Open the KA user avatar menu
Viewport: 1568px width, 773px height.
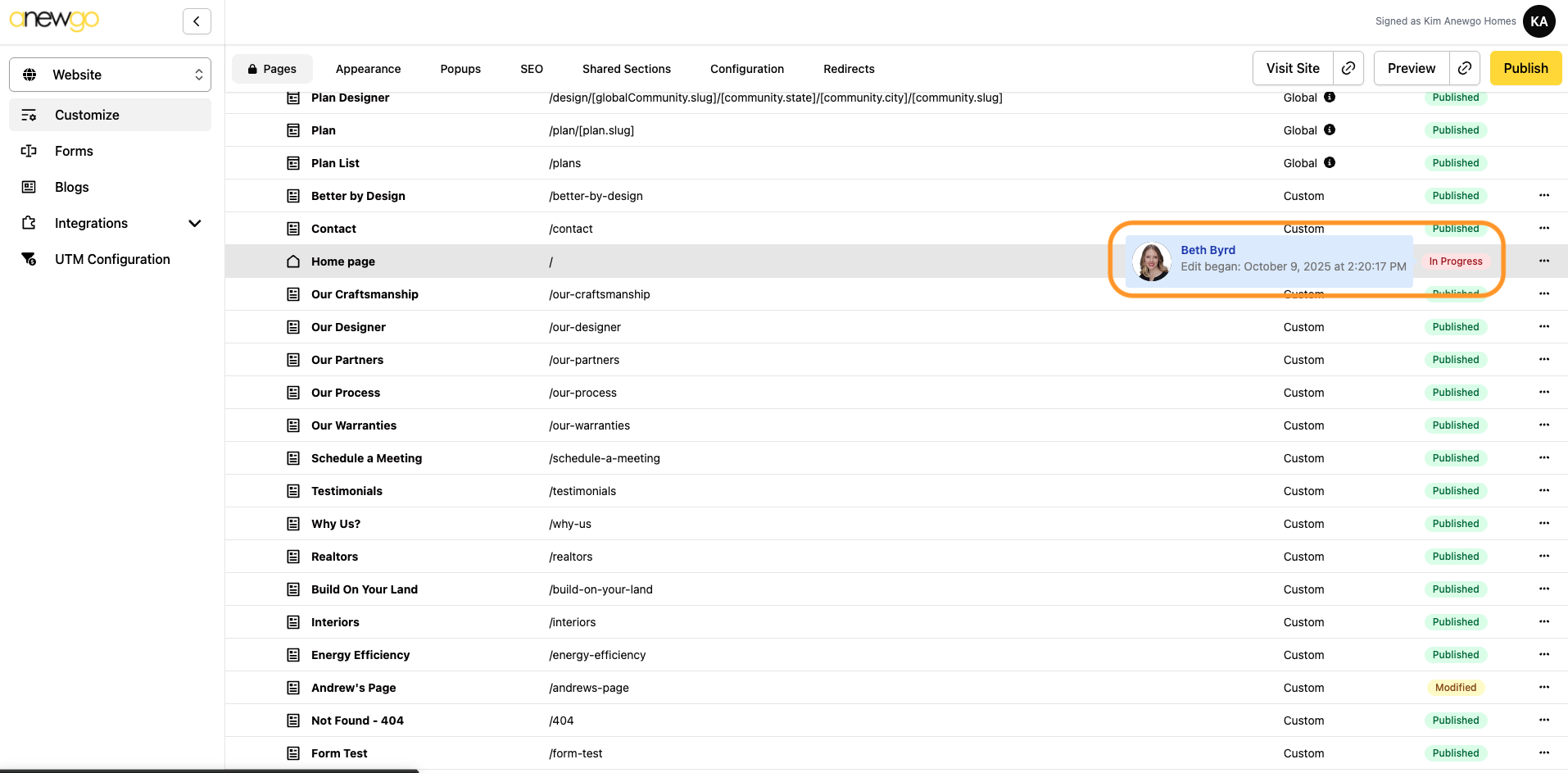(x=1539, y=21)
